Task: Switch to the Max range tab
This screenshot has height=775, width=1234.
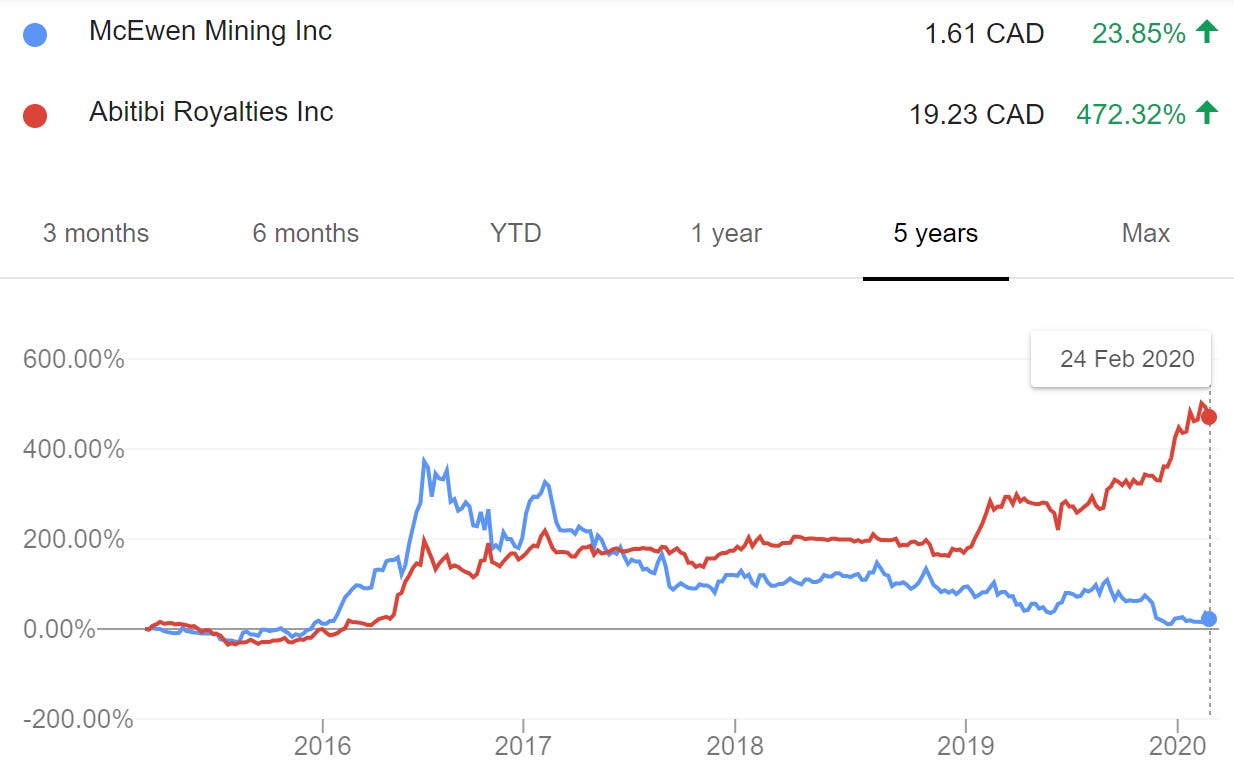Action: [1146, 234]
